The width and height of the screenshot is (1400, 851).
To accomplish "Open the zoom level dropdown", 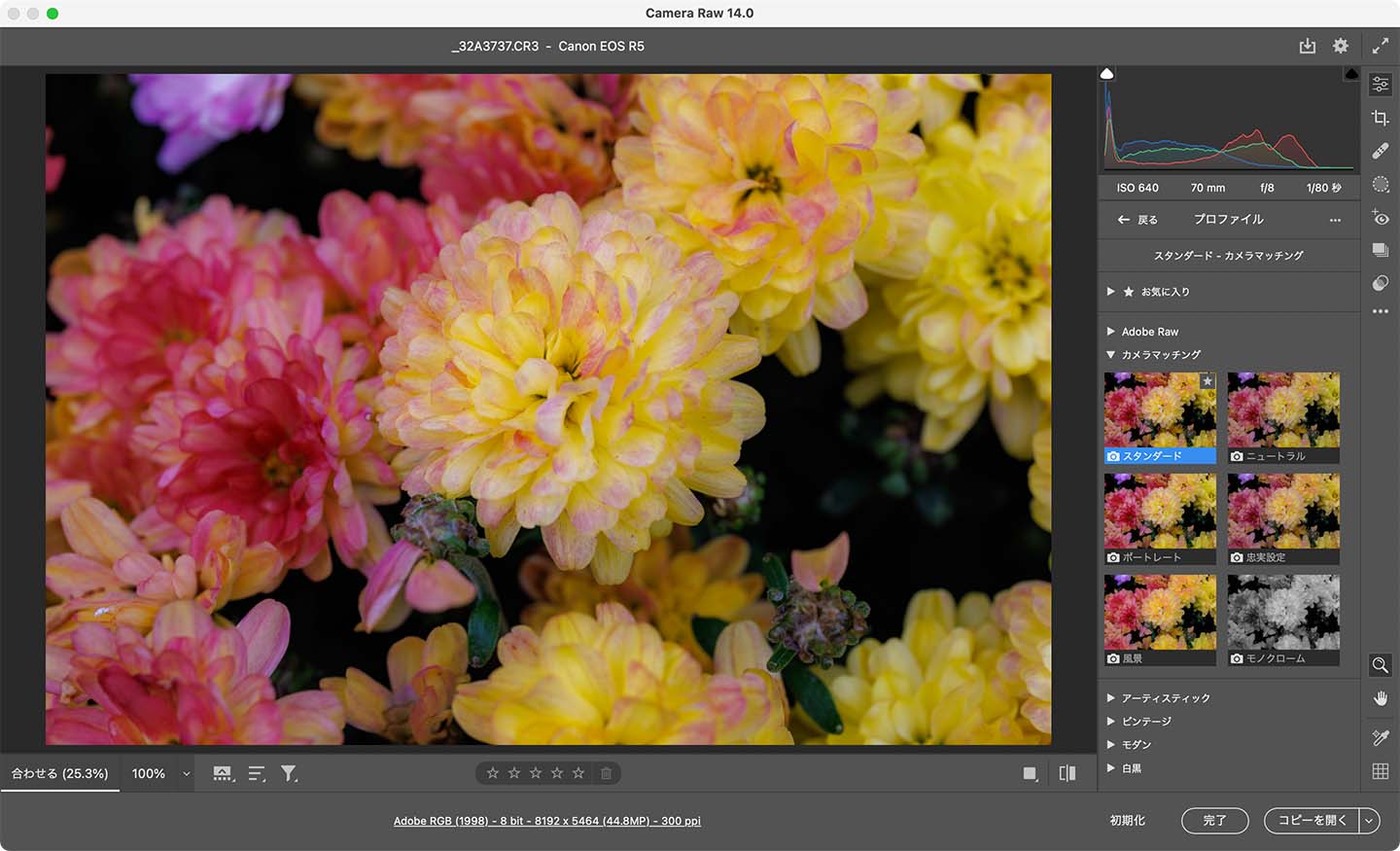I will 185,773.
